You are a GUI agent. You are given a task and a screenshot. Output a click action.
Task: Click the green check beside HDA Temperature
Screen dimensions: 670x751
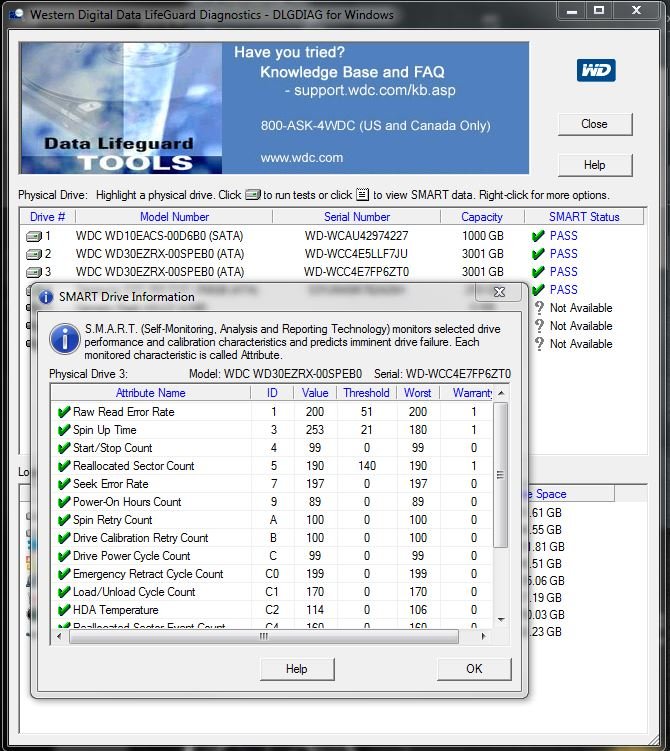click(x=64, y=610)
